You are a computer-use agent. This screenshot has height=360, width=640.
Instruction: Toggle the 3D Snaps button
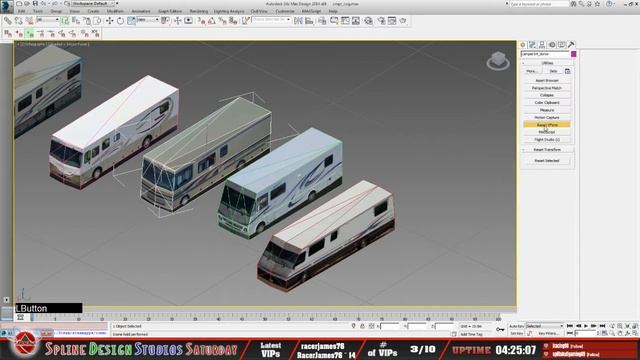(201, 20)
